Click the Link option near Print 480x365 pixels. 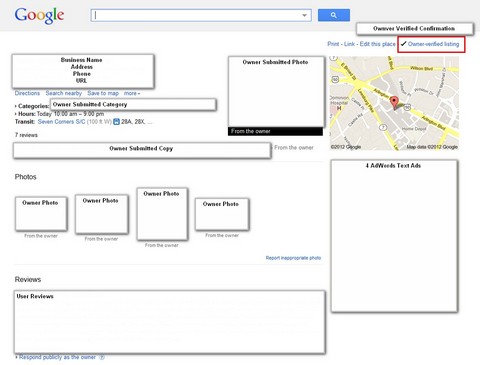click(x=349, y=44)
